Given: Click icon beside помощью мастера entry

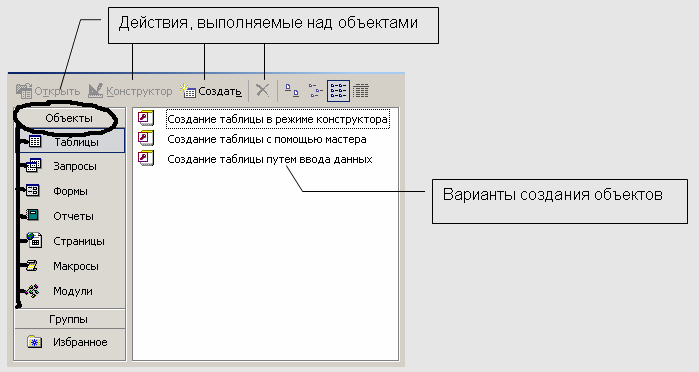Looking at the screenshot, I should (146, 138).
